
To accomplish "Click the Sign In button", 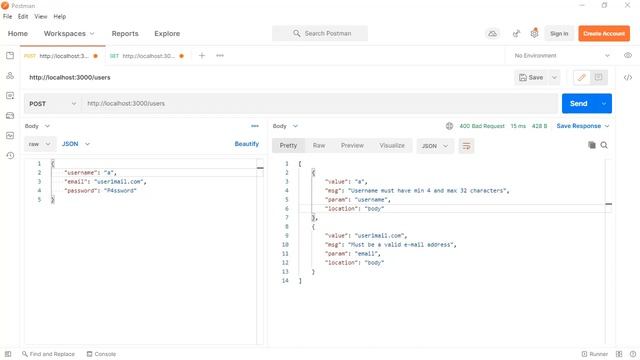I will [559, 33].
